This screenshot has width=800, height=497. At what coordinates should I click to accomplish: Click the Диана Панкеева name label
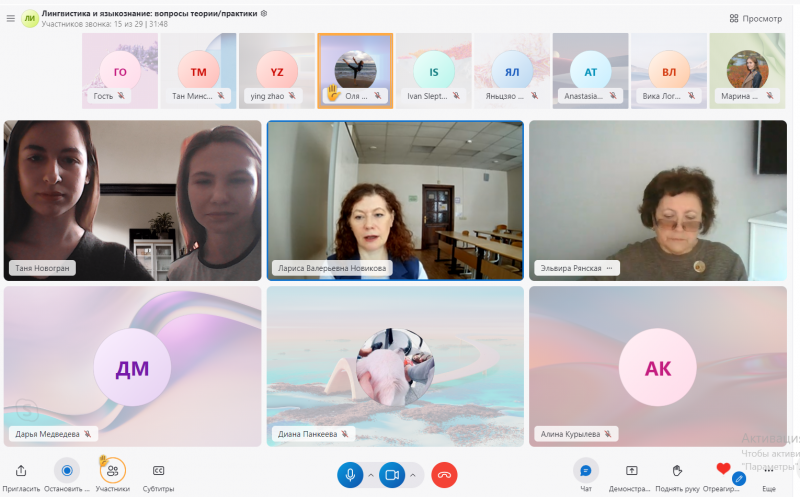click(x=308, y=434)
